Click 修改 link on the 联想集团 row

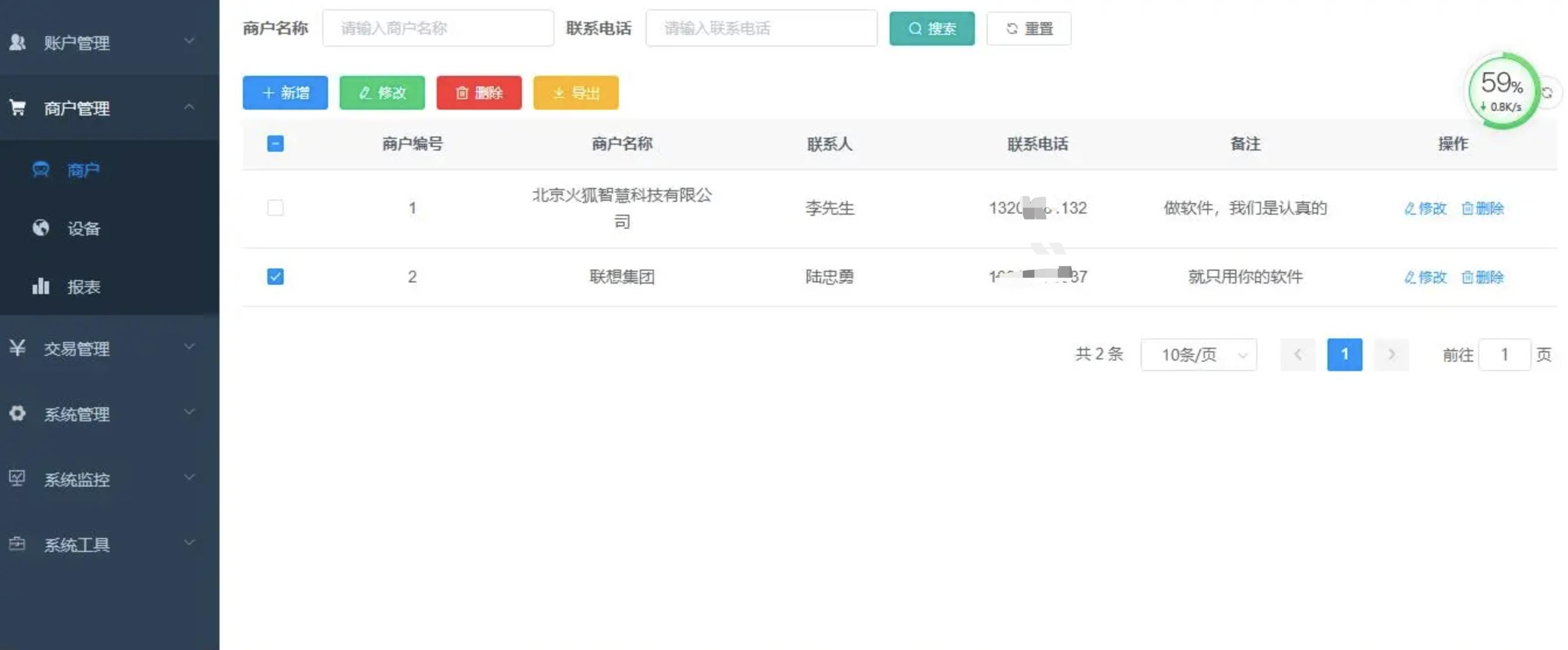tap(1426, 277)
